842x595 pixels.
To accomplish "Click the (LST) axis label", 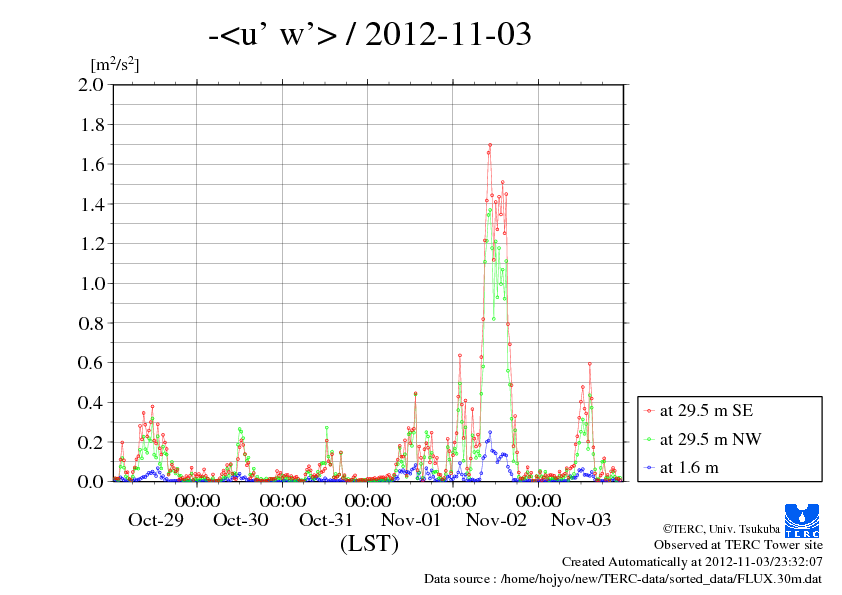I will click(369, 543).
